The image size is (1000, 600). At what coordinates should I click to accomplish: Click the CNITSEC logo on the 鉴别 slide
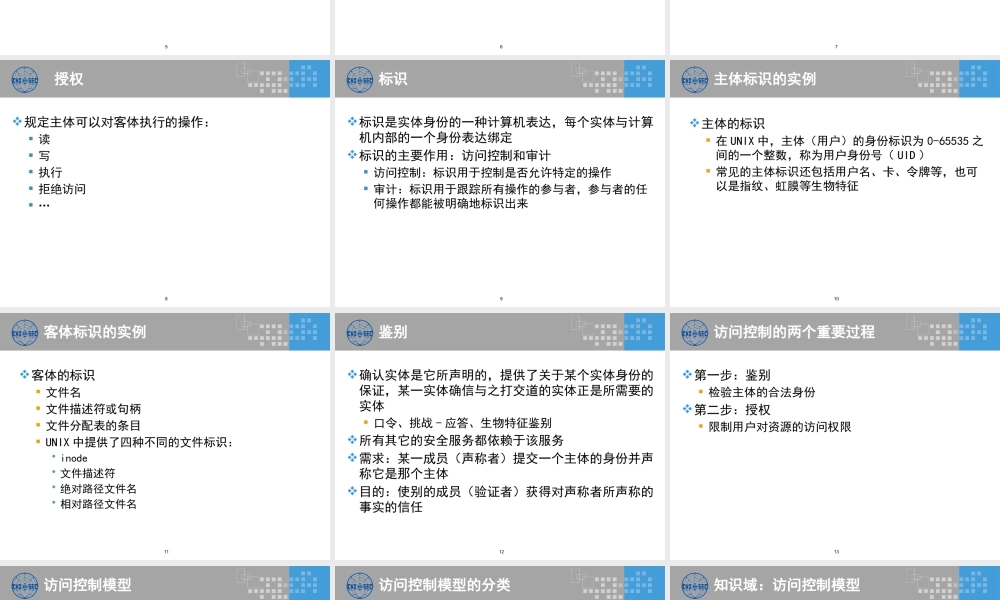click(x=360, y=333)
